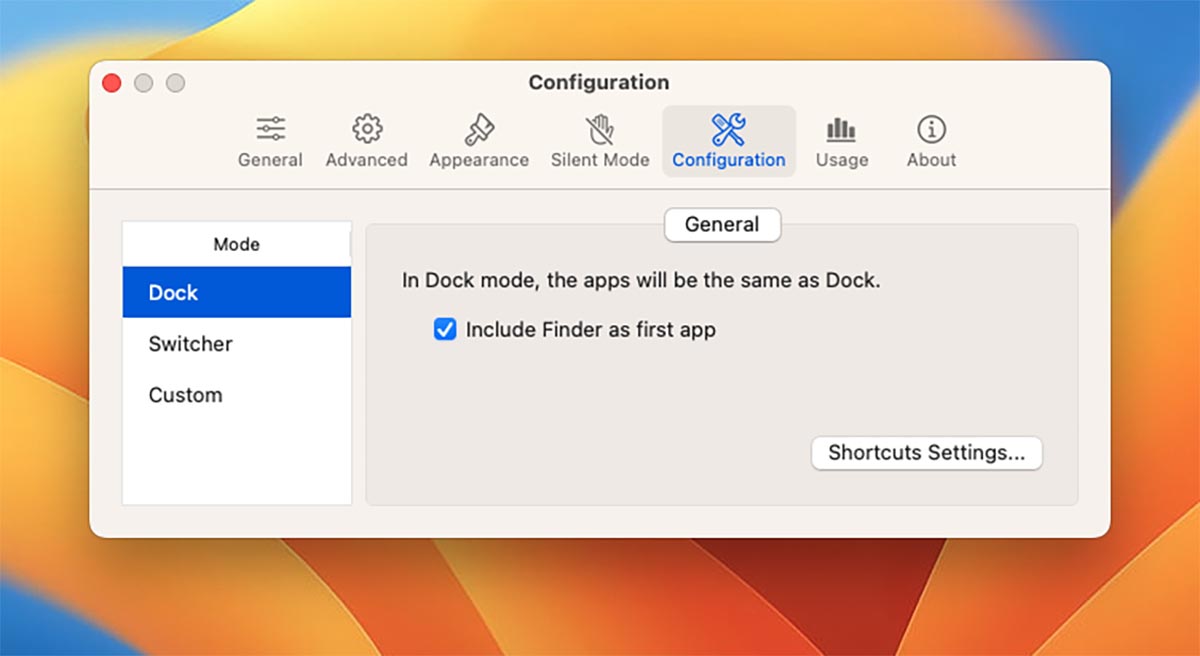This screenshot has height=656, width=1200.
Task: Close the Configuration window
Action: (112, 83)
